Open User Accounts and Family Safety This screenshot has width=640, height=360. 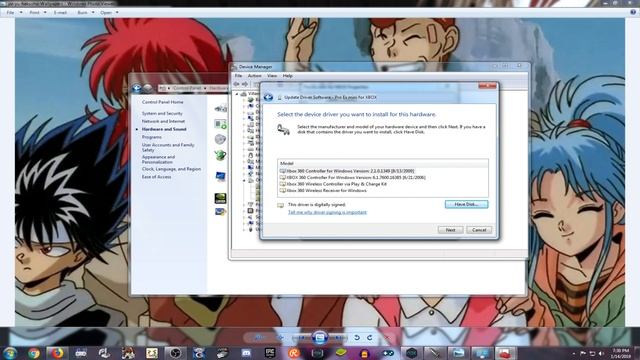click(x=168, y=147)
